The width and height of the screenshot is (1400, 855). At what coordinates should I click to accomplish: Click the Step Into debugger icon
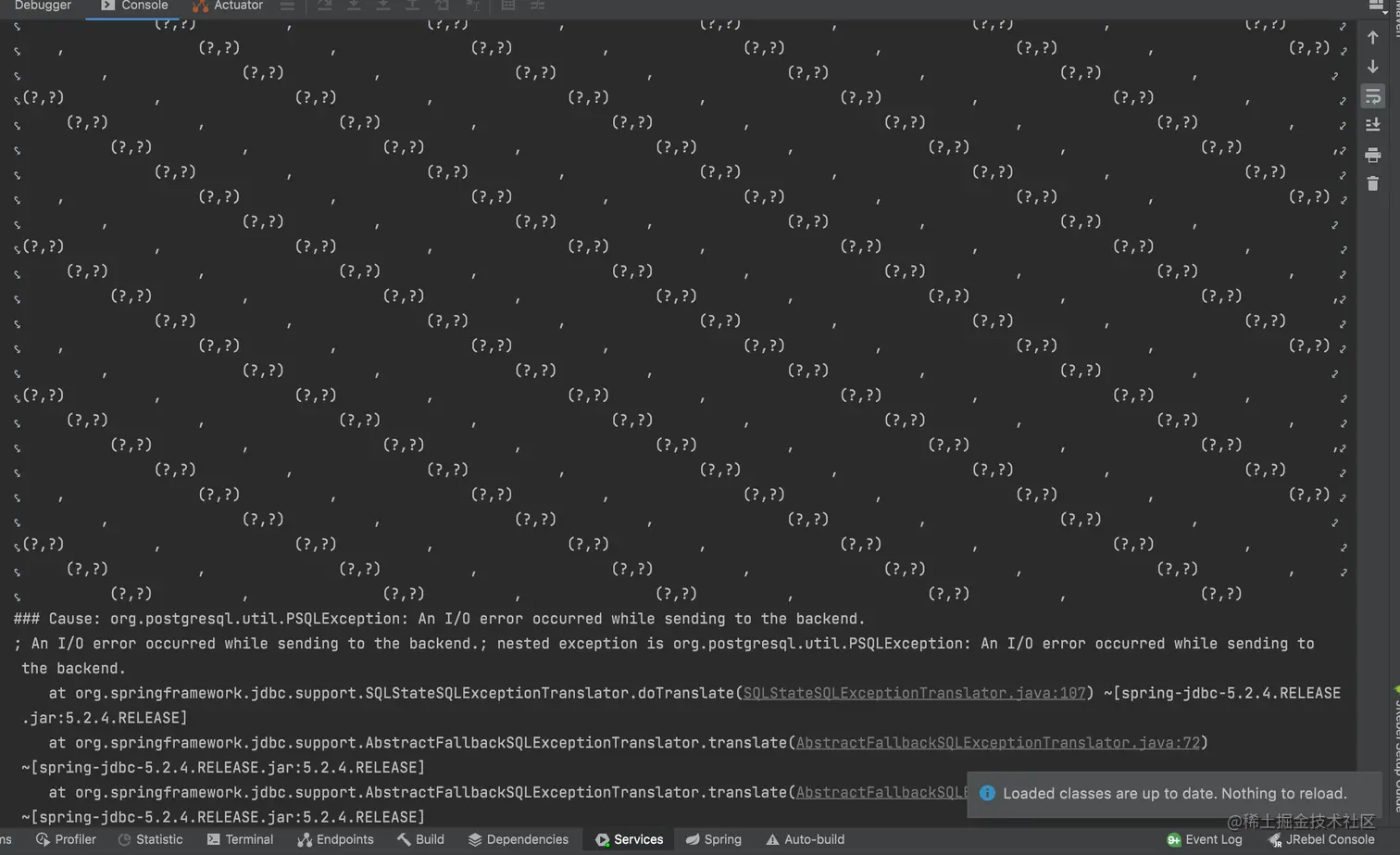[x=383, y=6]
